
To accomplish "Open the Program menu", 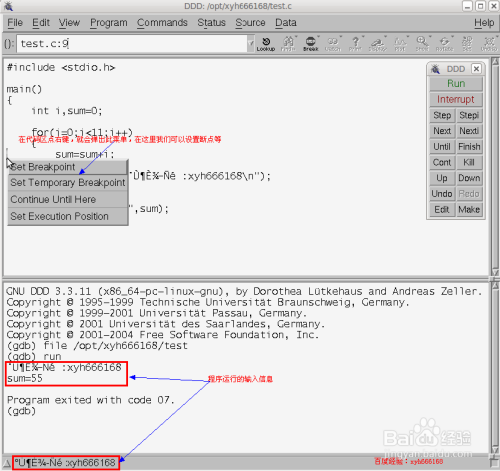I will click(x=109, y=23).
